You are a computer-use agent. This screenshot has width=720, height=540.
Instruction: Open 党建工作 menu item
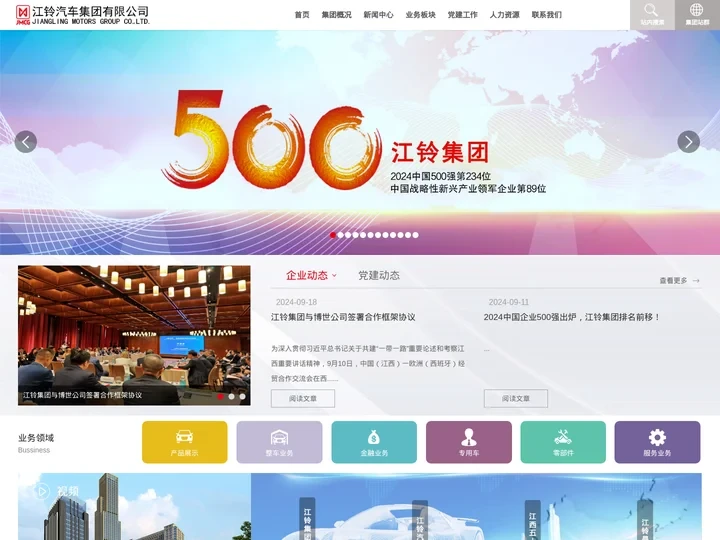[x=462, y=15]
